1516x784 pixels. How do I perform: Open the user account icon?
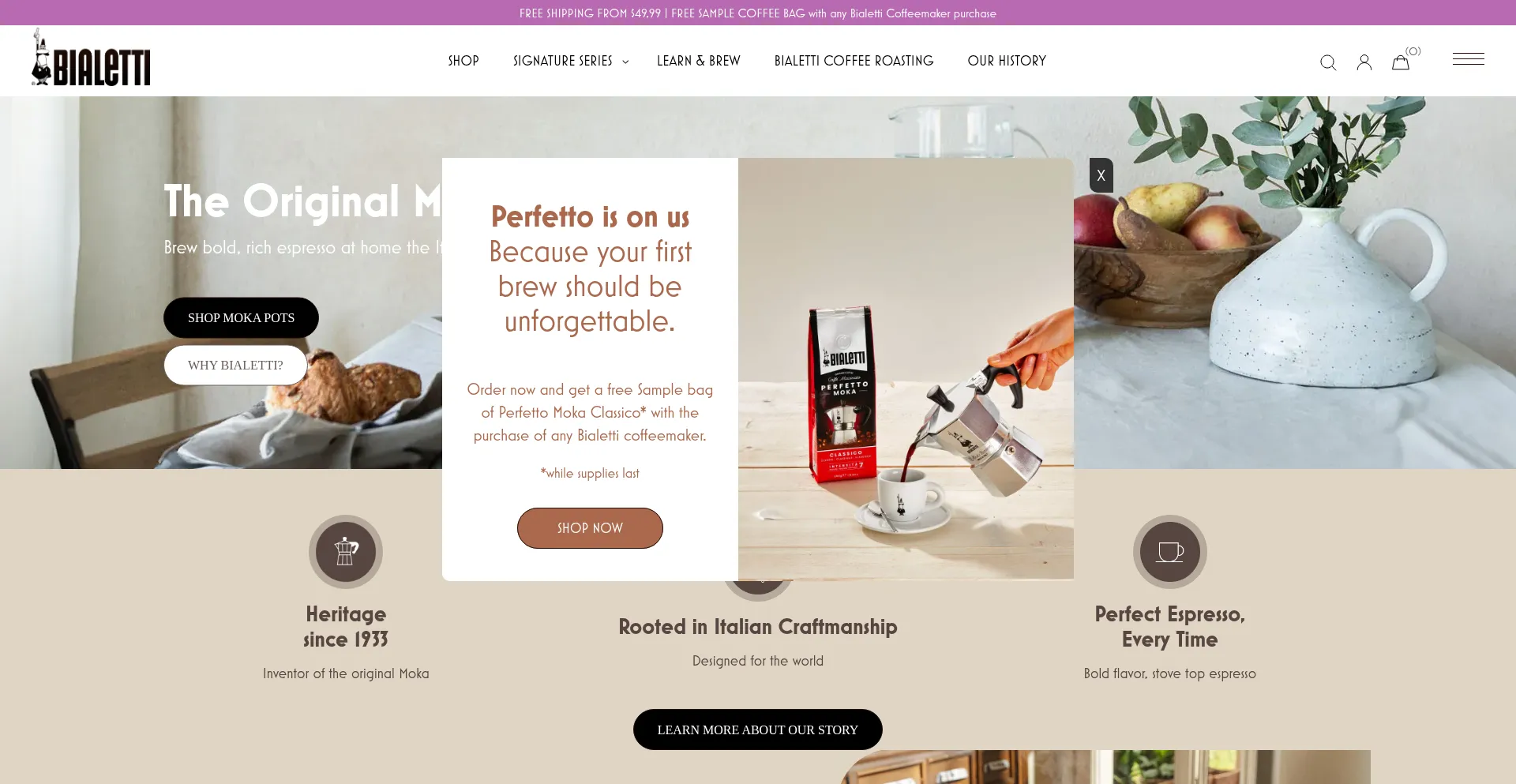(1364, 62)
